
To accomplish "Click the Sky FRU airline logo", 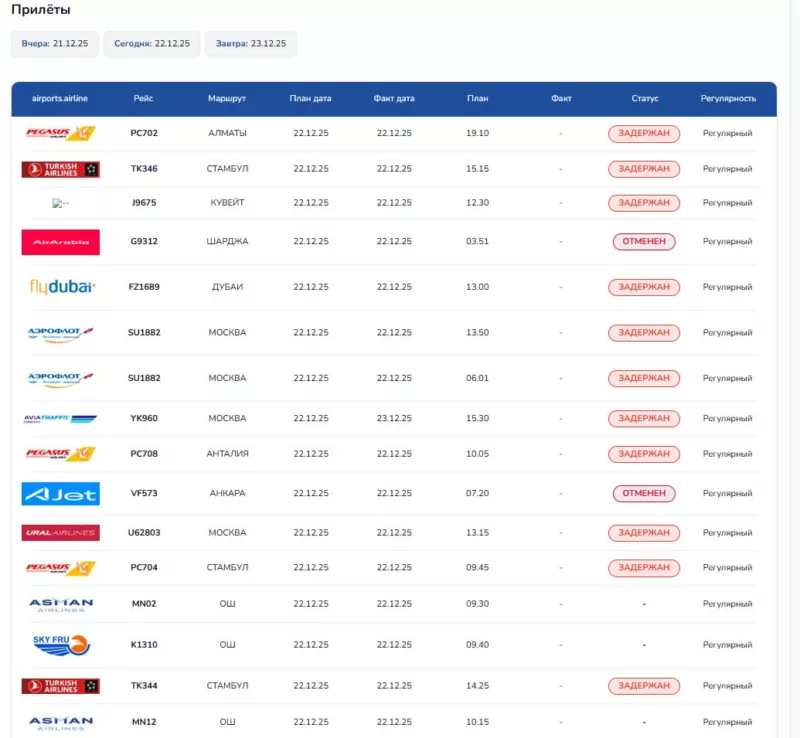I will tap(60, 645).
